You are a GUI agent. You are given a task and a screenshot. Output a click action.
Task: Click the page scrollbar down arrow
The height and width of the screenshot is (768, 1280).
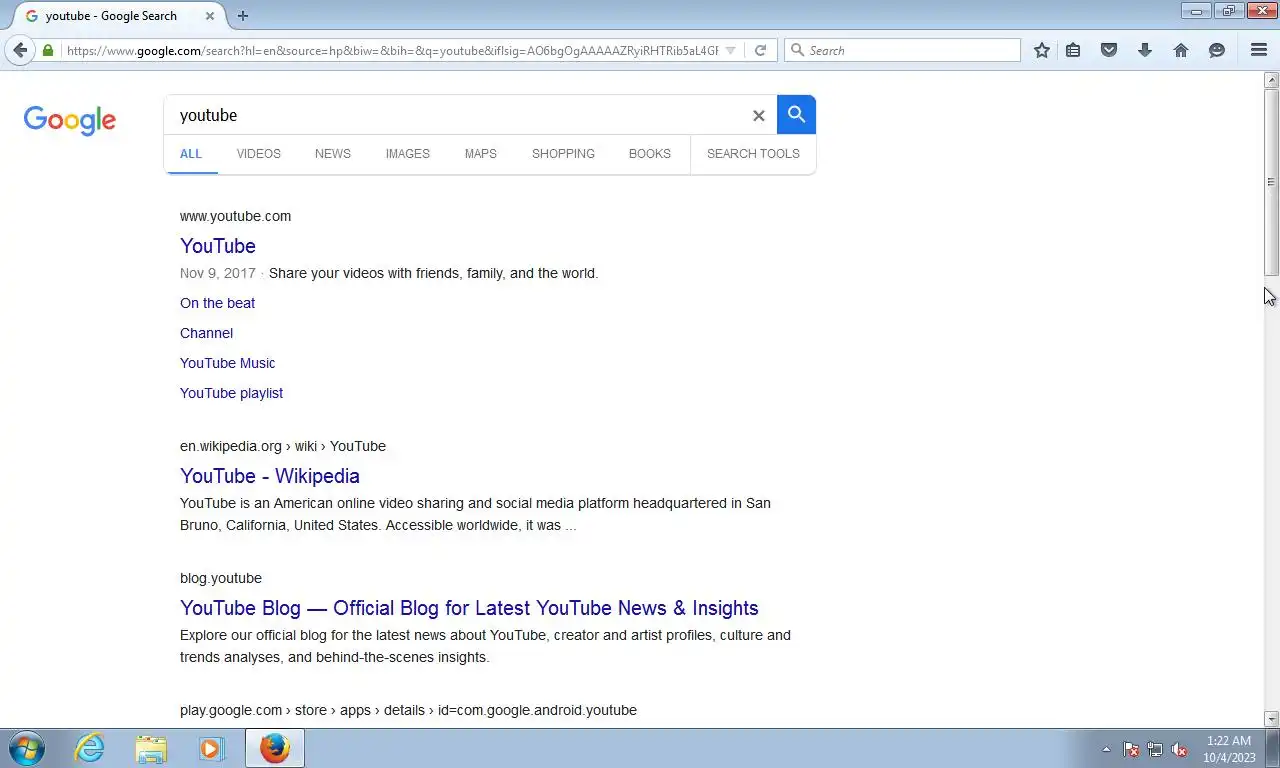coord(1272,719)
